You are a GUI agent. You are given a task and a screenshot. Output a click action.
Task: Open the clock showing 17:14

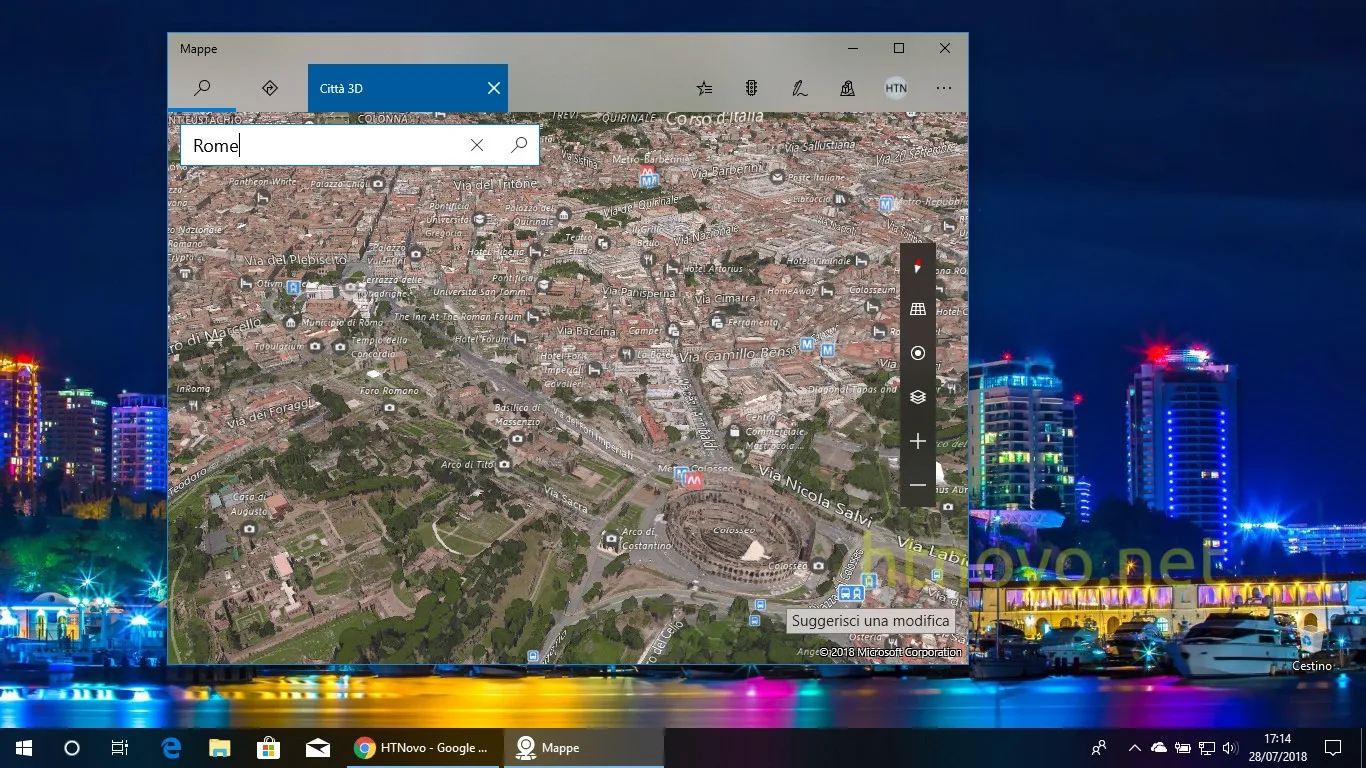[x=1277, y=747]
